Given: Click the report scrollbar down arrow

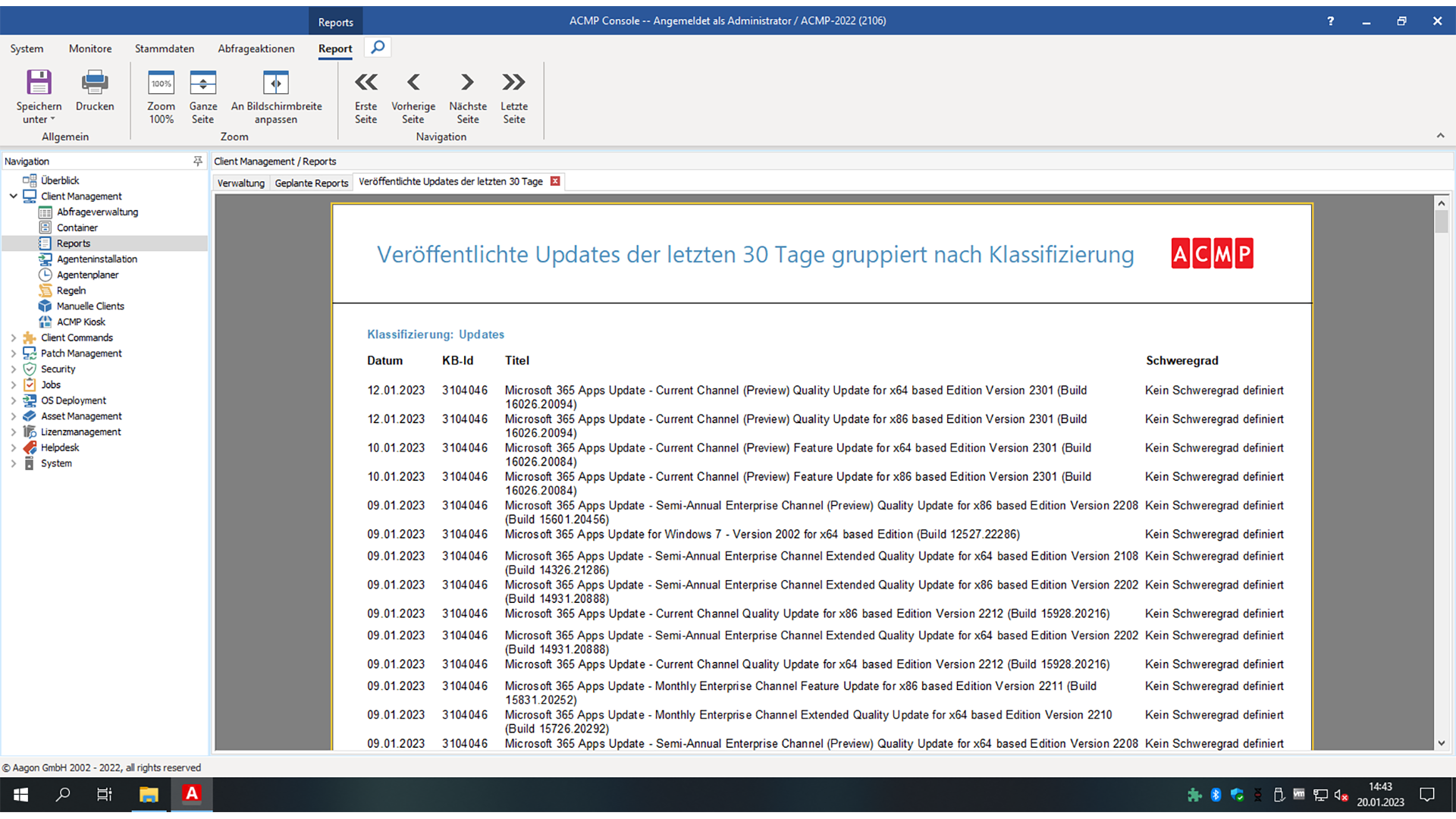Looking at the screenshot, I should 1442,743.
